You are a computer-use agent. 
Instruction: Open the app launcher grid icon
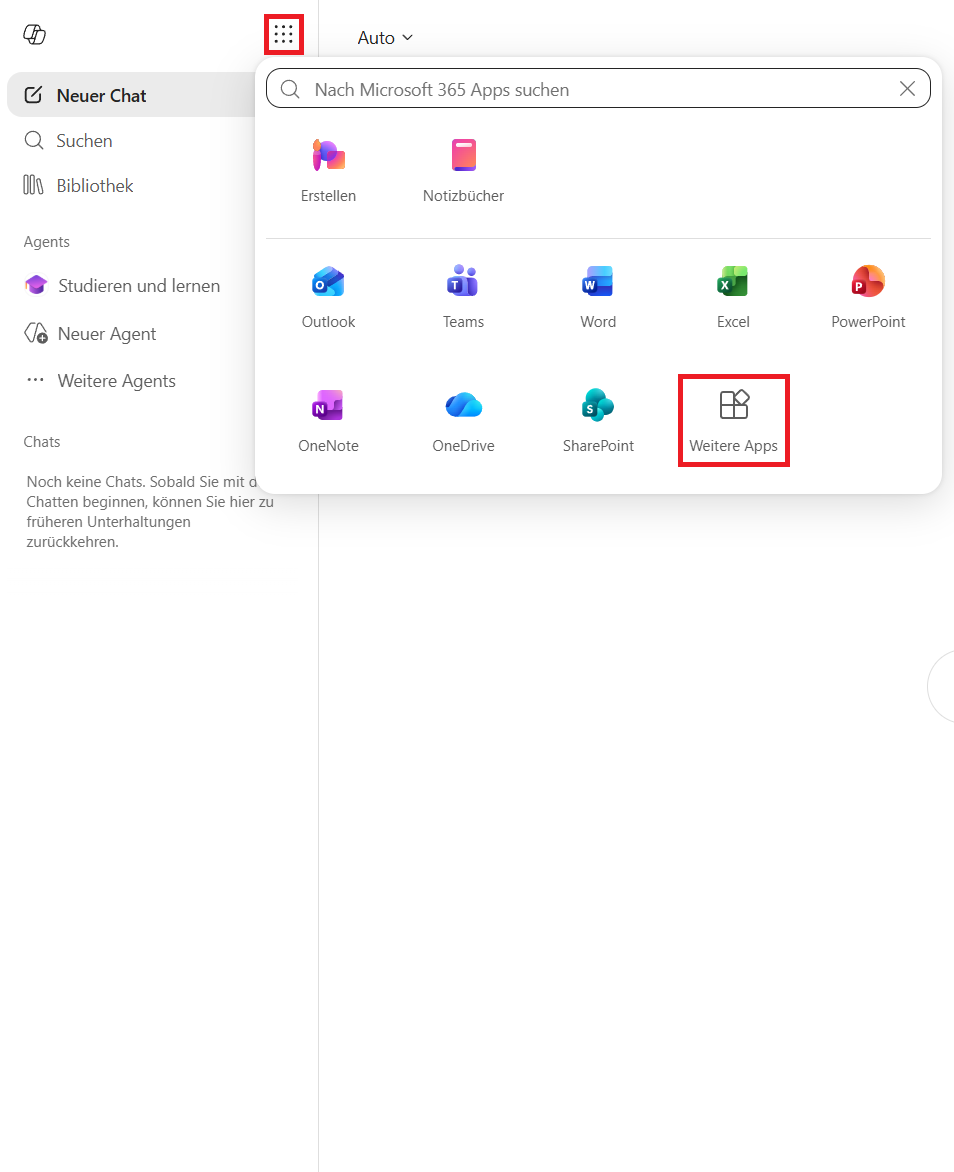(x=283, y=34)
